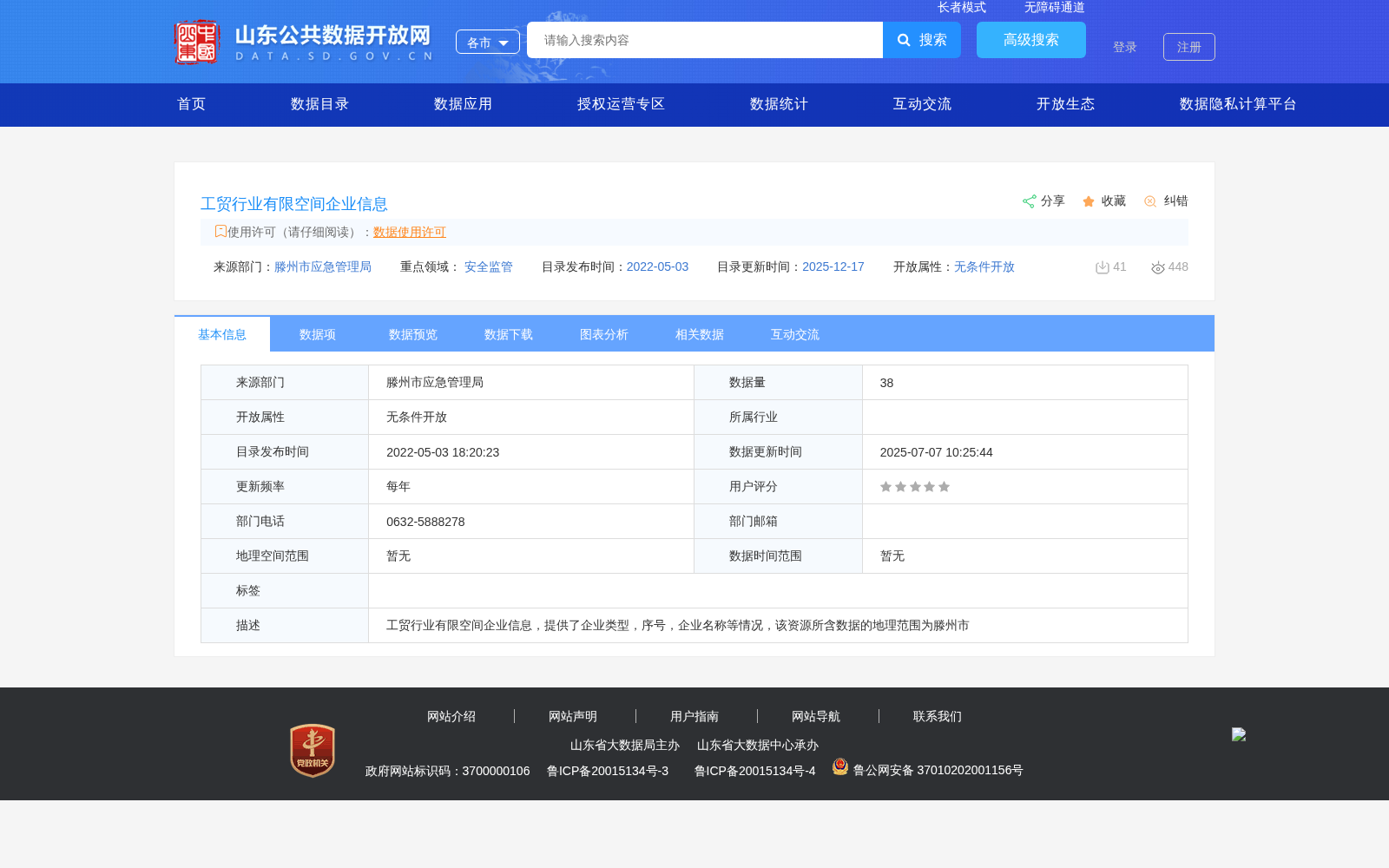Screen dimensions: 1389x868
Task: Open the 用户指南 footer link
Action: pyautogui.click(x=694, y=716)
